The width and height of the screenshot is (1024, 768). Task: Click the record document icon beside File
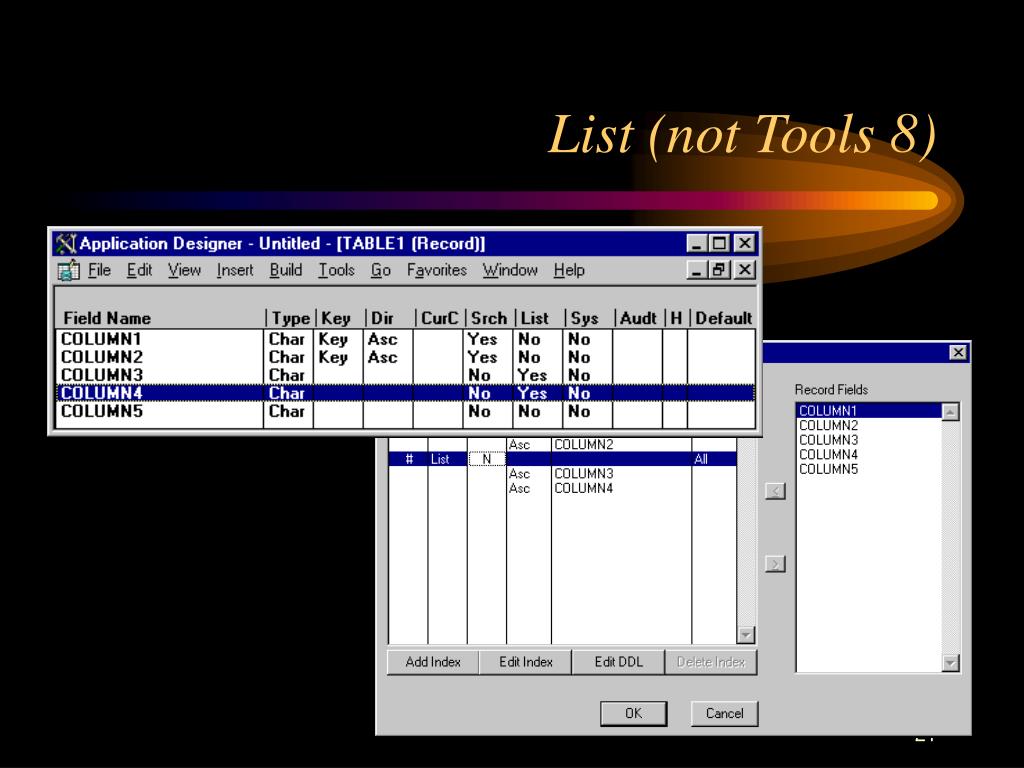tap(68, 270)
